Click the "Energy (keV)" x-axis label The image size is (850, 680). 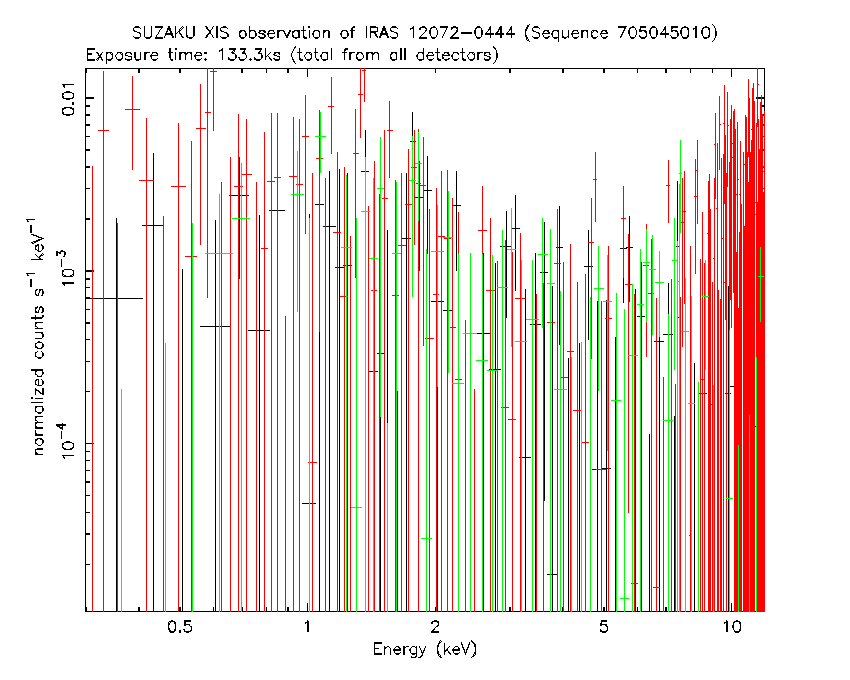point(424,649)
